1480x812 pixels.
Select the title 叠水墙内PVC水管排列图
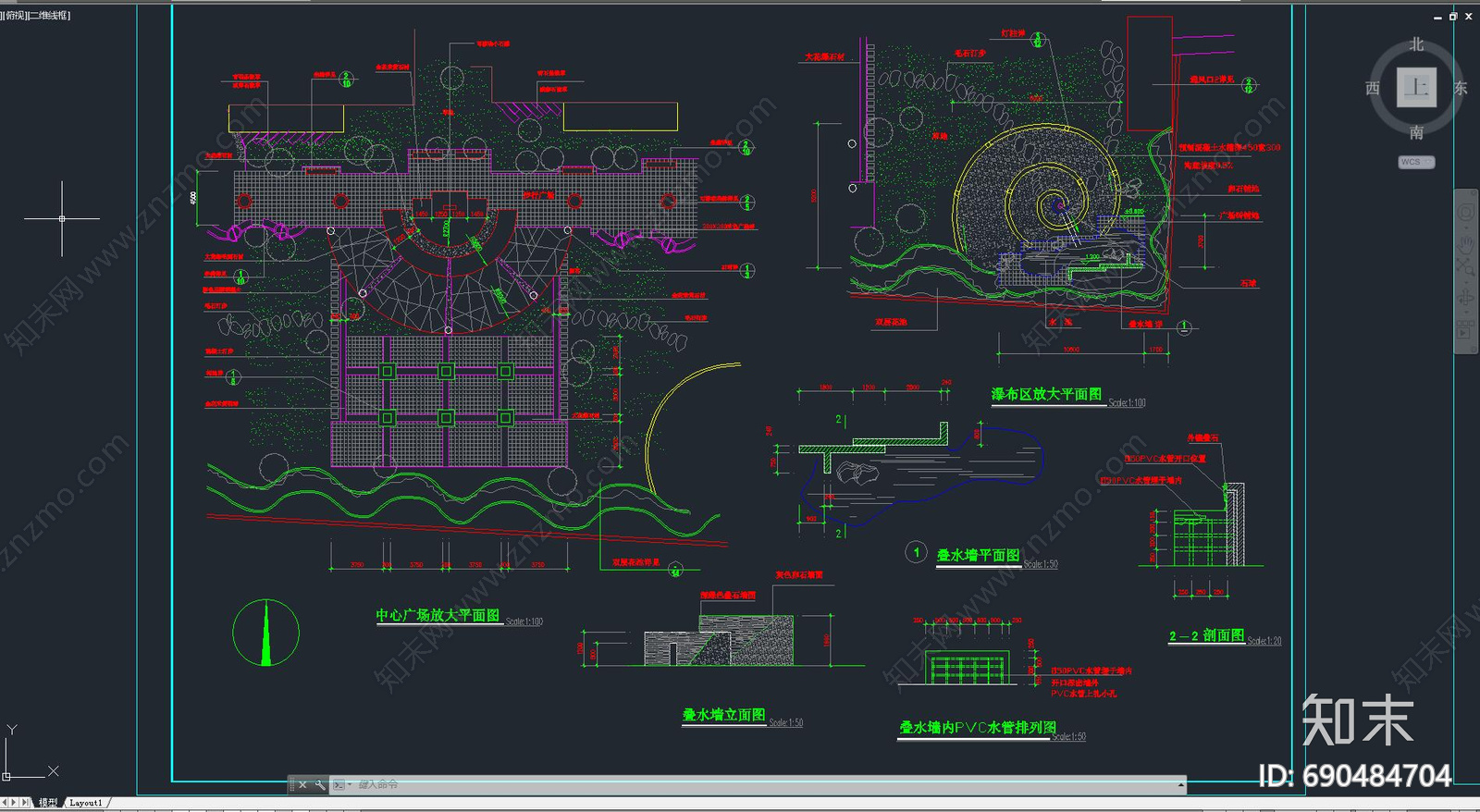tap(978, 728)
